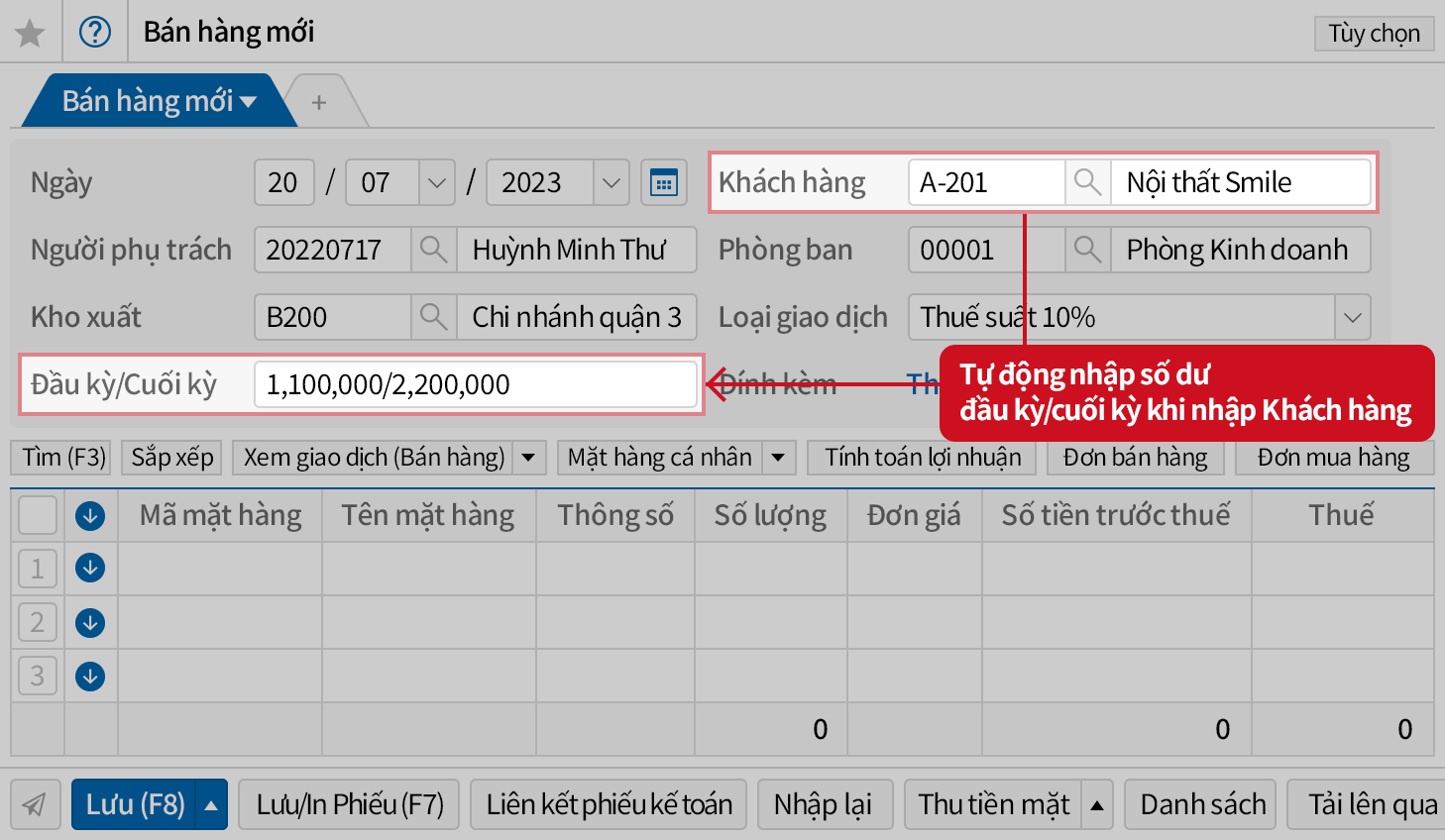Tick the select-all checkbox in table header
Screen dimensions: 1445x840
click(x=38, y=515)
